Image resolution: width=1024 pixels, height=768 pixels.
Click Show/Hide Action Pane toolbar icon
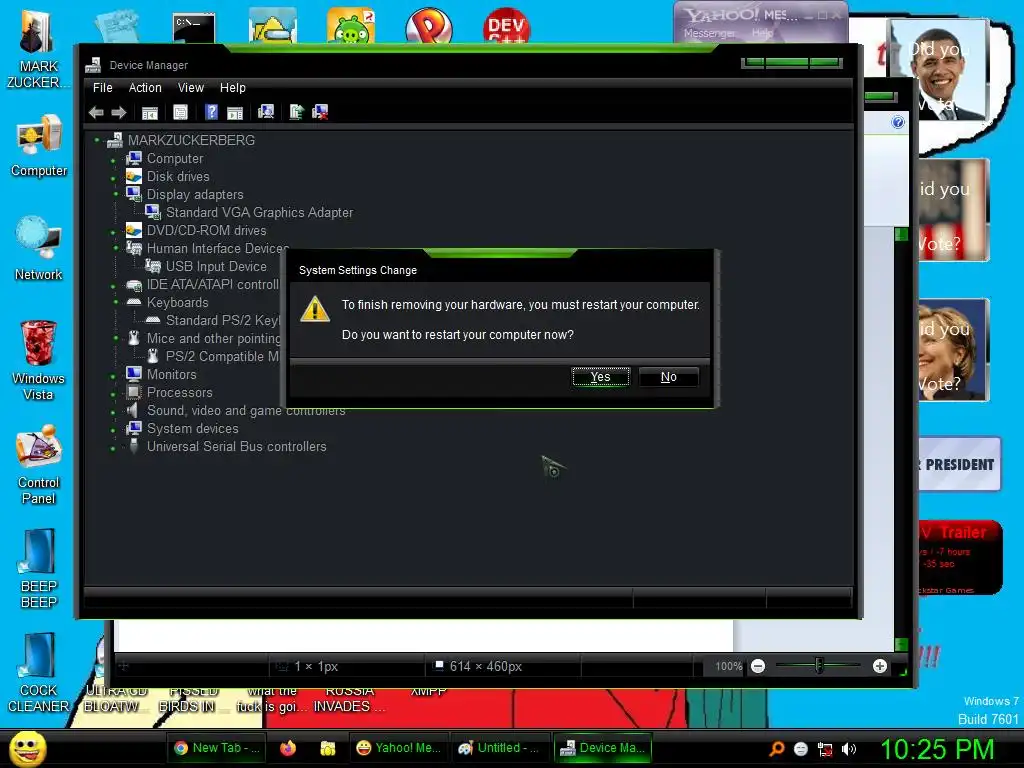pyautogui.click(x=234, y=112)
